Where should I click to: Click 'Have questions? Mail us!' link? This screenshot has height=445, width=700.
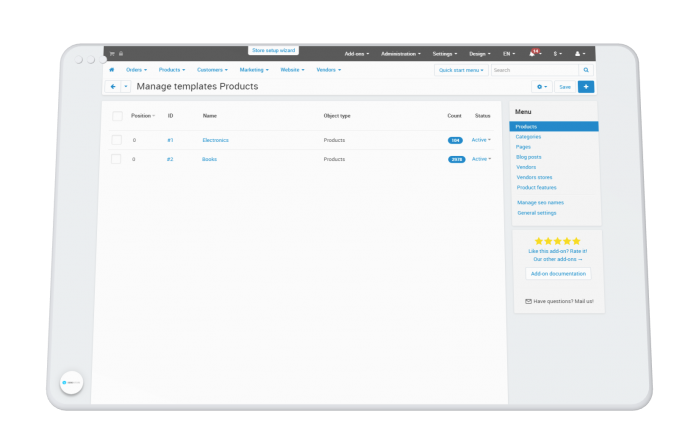point(563,302)
